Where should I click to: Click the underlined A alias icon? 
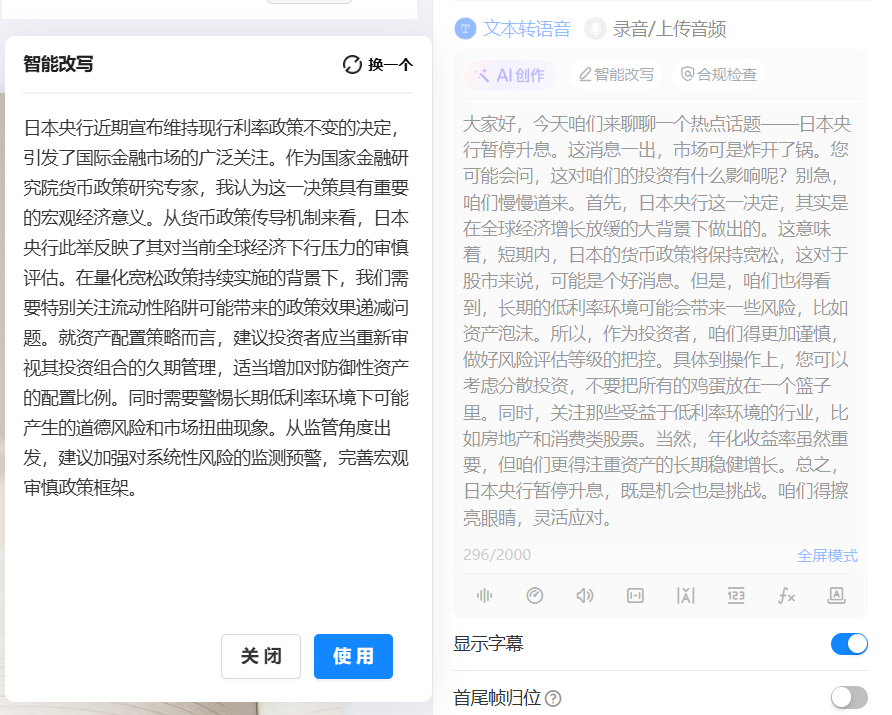[837, 596]
